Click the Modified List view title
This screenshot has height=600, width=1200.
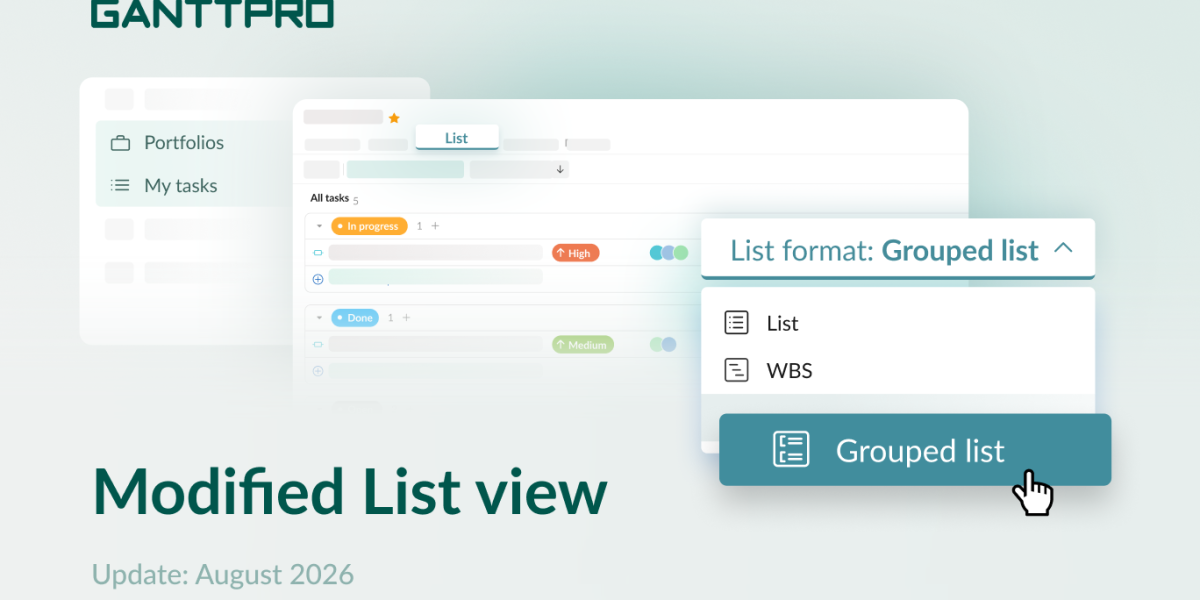[x=350, y=491]
